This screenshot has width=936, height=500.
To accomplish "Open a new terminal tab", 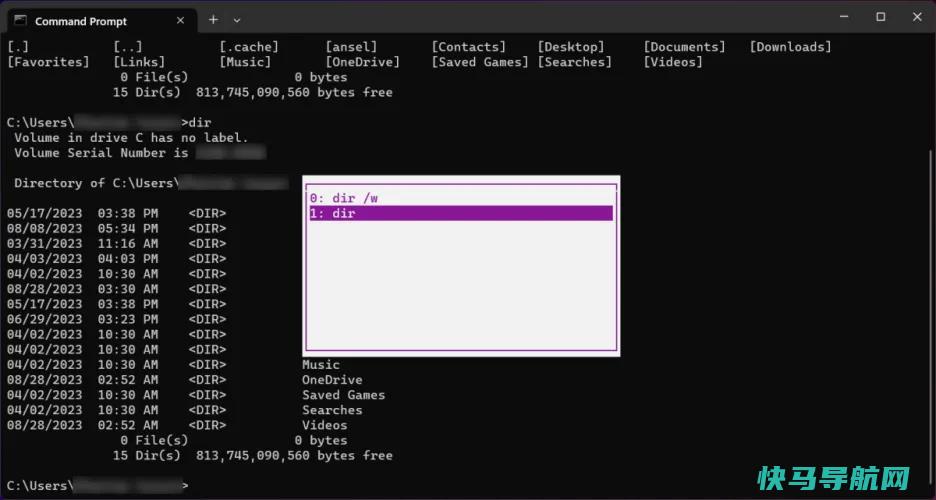I will 213,20.
